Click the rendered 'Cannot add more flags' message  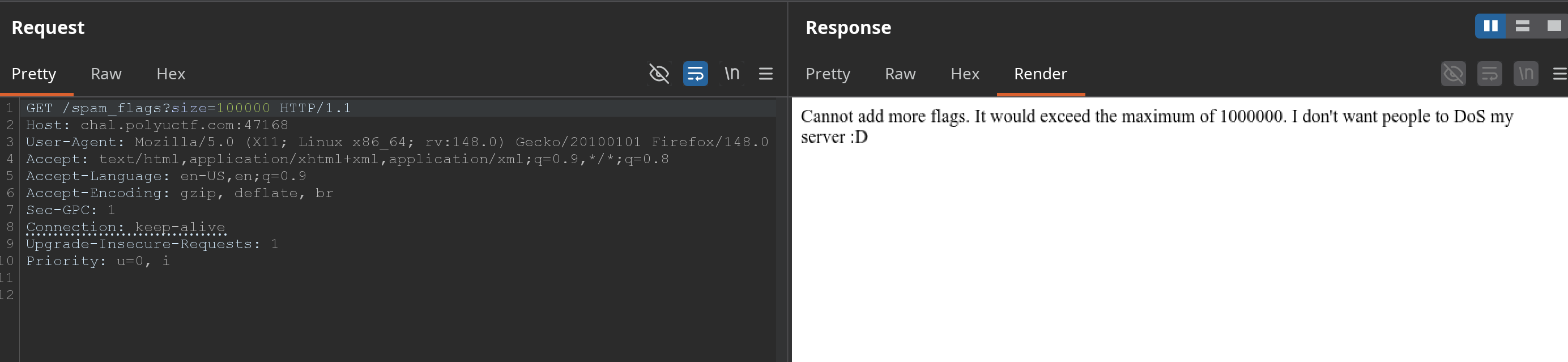(x=1157, y=126)
